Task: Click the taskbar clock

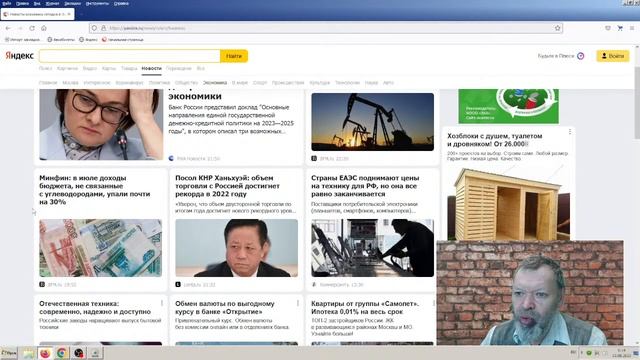Action: click(622, 353)
